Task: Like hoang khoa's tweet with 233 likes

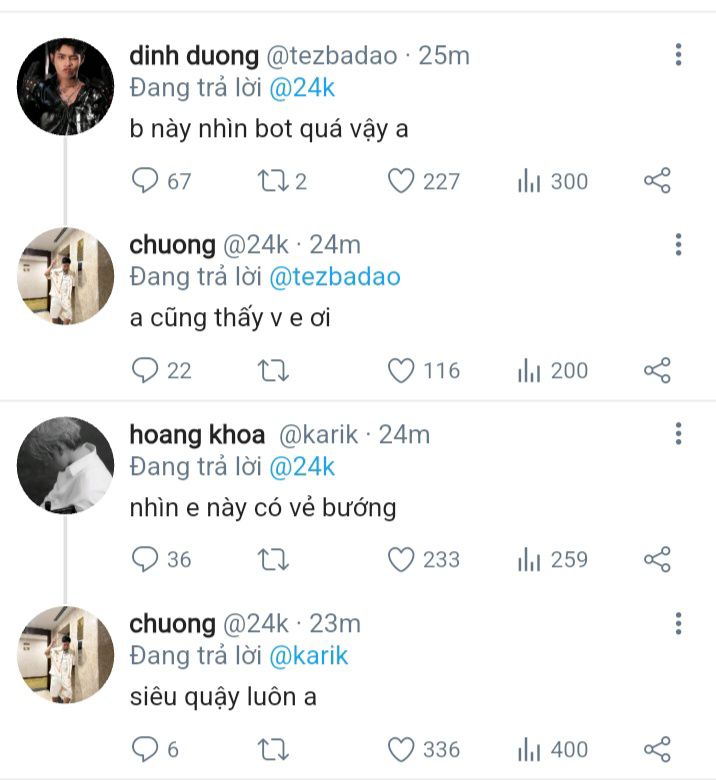Action: tap(401, 559)
